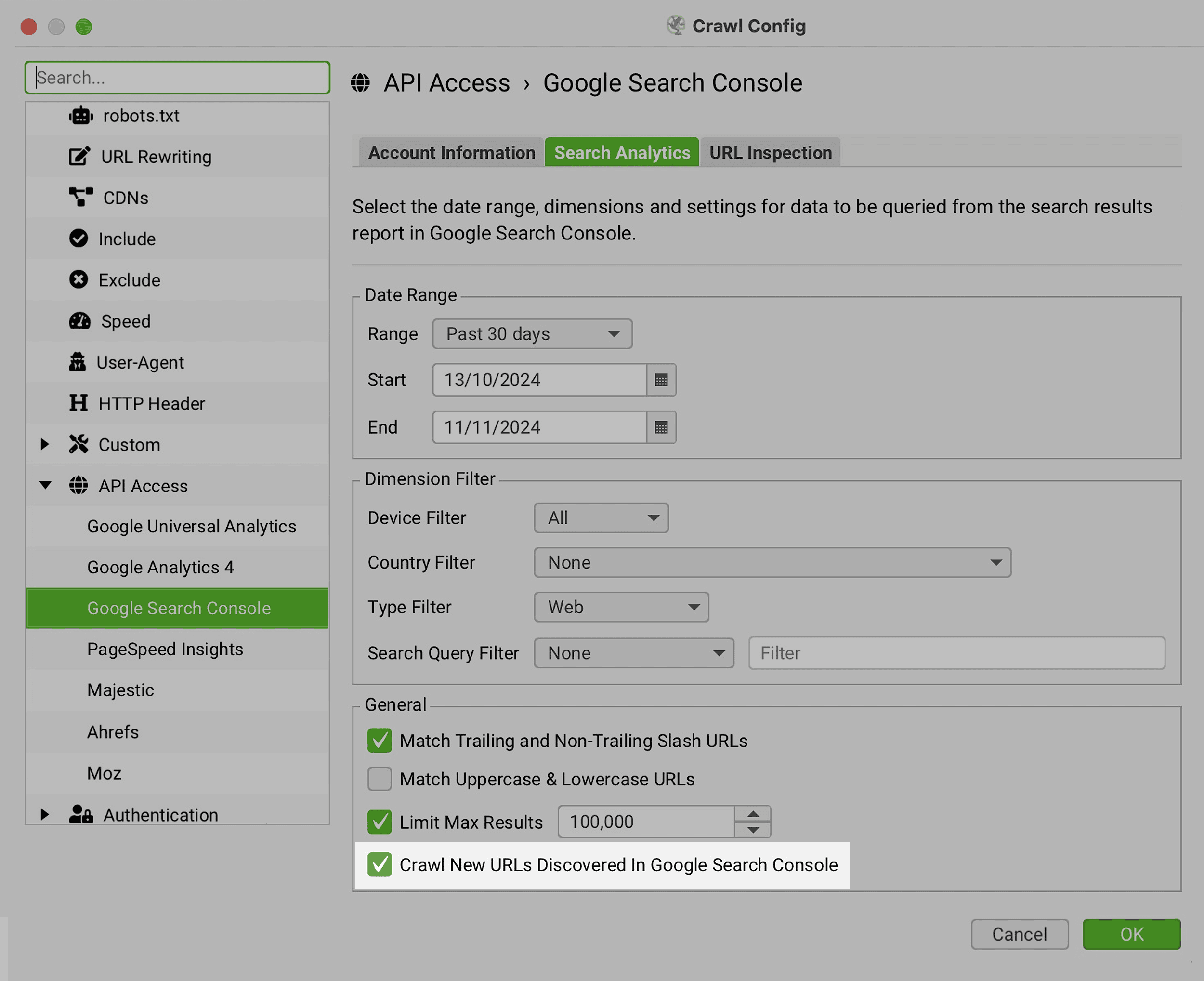This screenshot has height=981, width=1204.
Task: Open Majestic API settings
Action: tap(177, 690)
